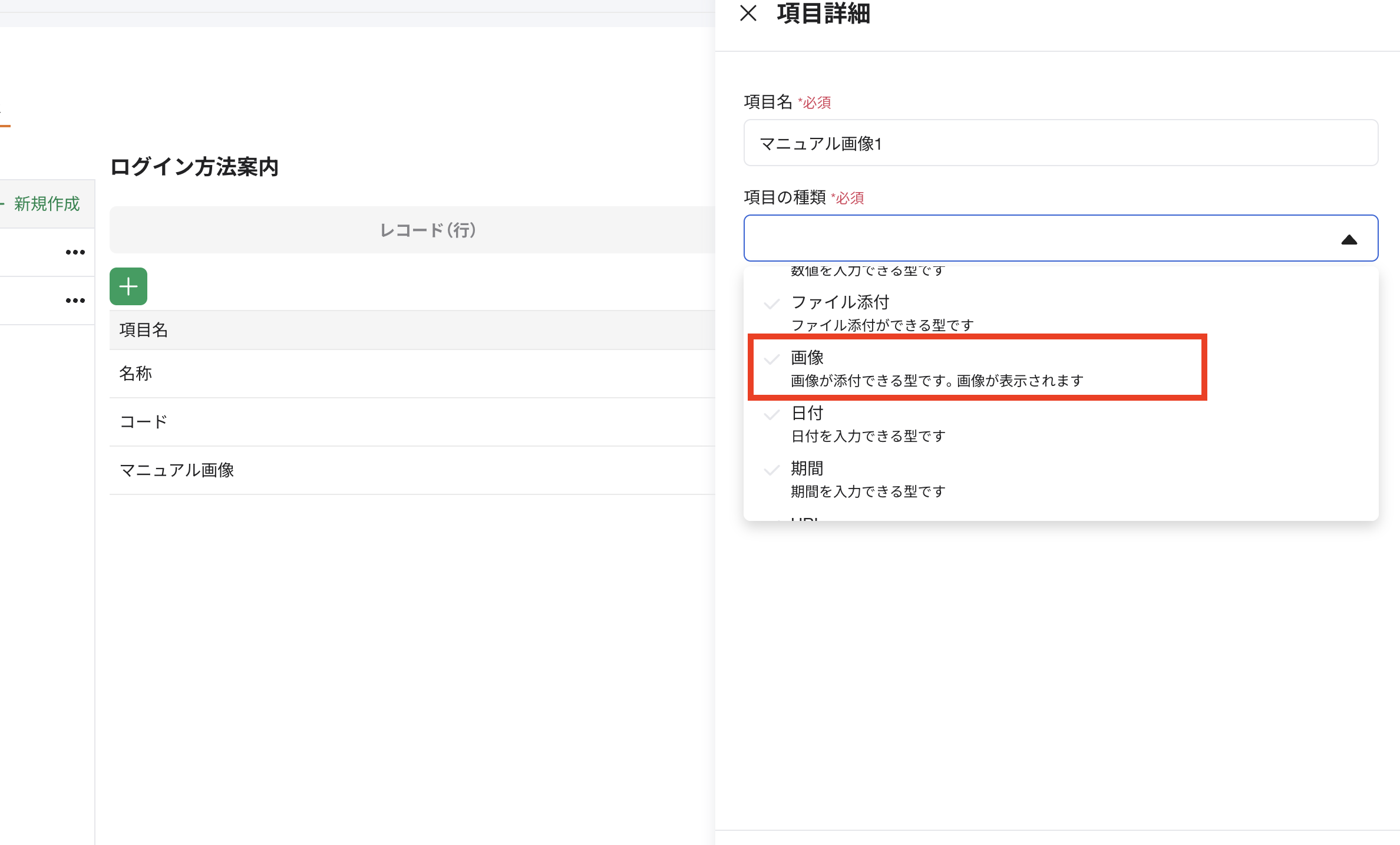Click checkmark beside ファイル添付 option
This screenshot has height=845, width=1400.
(x=771, y=303)
